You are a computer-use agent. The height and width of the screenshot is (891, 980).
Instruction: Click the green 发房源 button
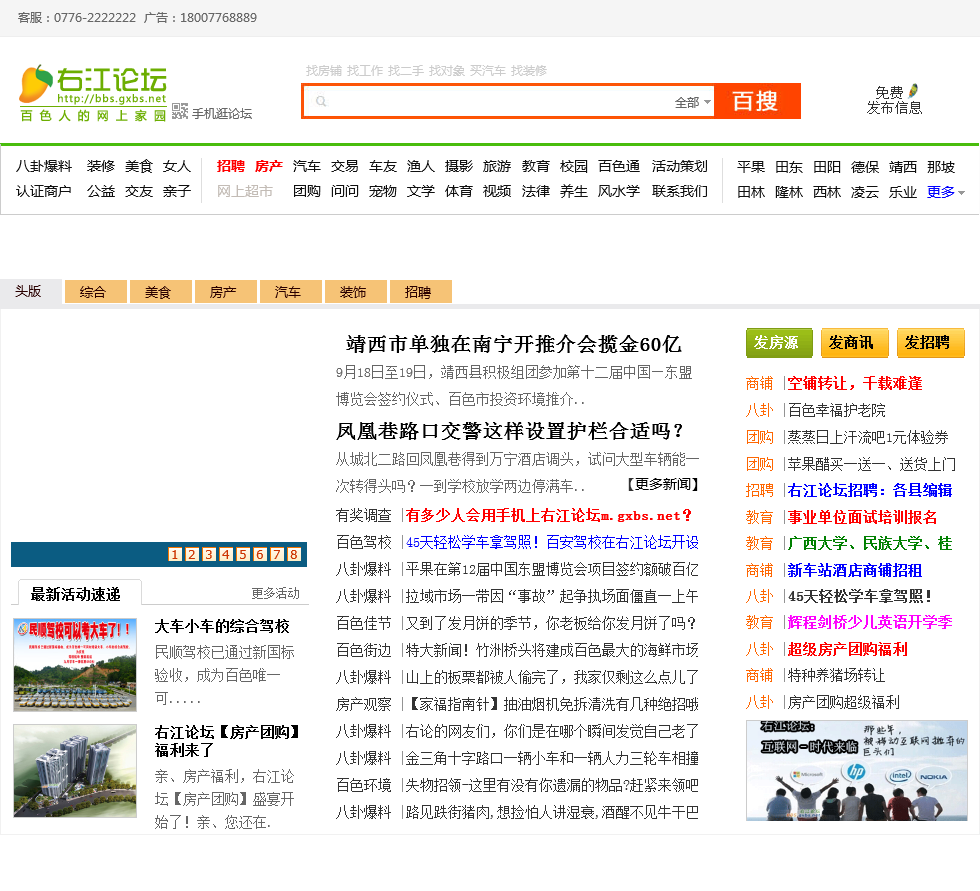[779, 343]
